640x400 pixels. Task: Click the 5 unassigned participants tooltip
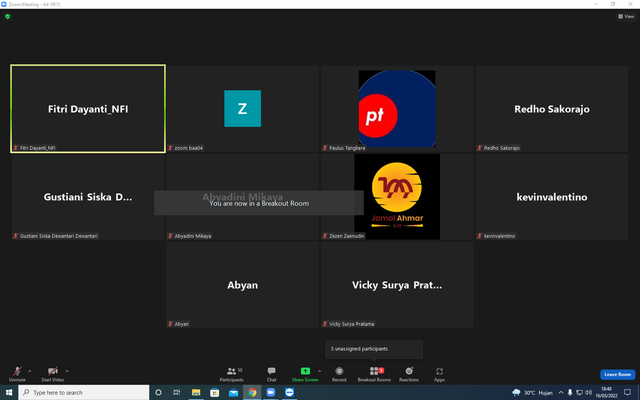point(374,349)
